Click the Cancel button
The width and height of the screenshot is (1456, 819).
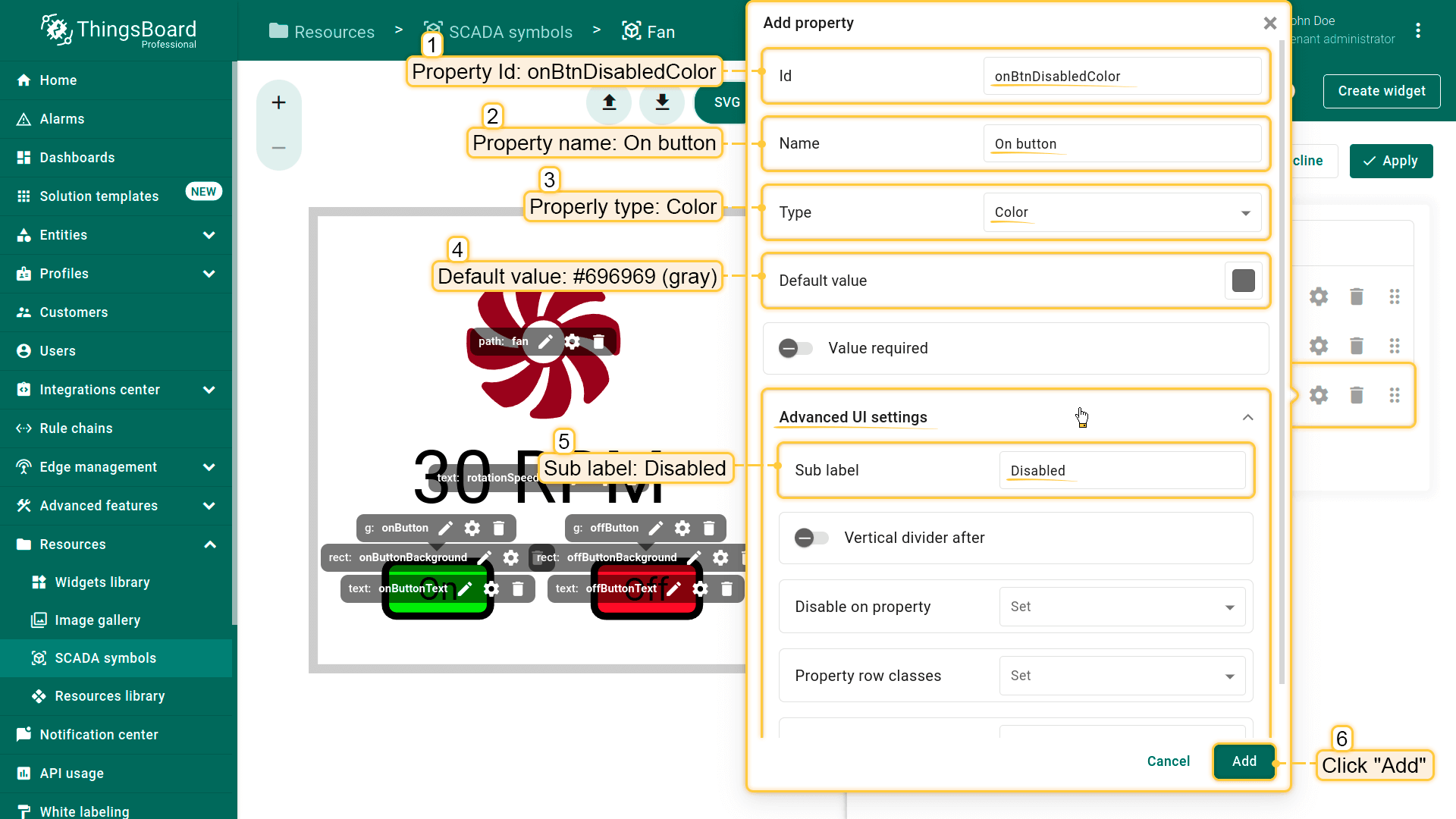pos(1168,761)
